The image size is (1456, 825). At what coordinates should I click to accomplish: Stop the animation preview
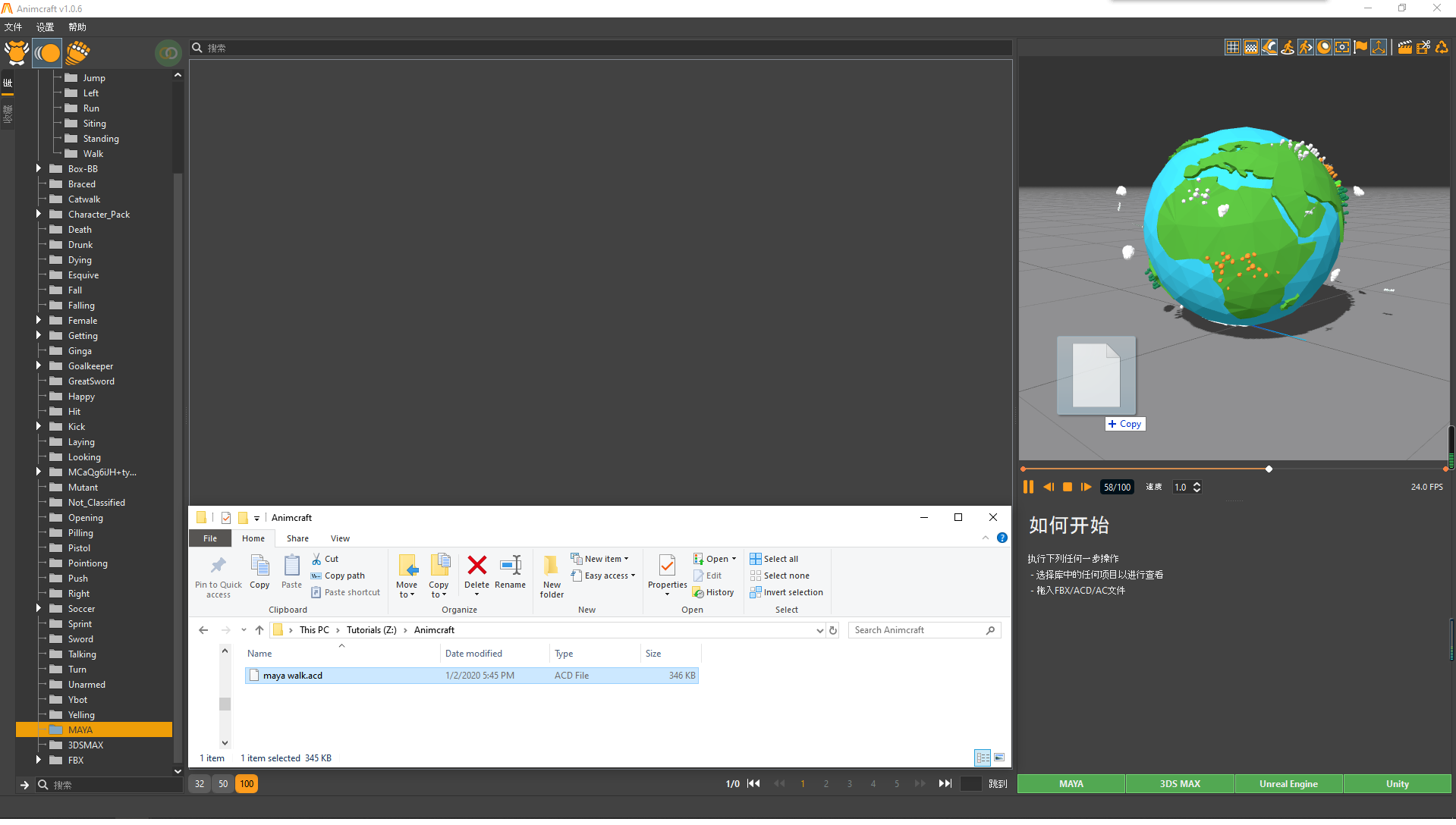(x=1067, y=487)
